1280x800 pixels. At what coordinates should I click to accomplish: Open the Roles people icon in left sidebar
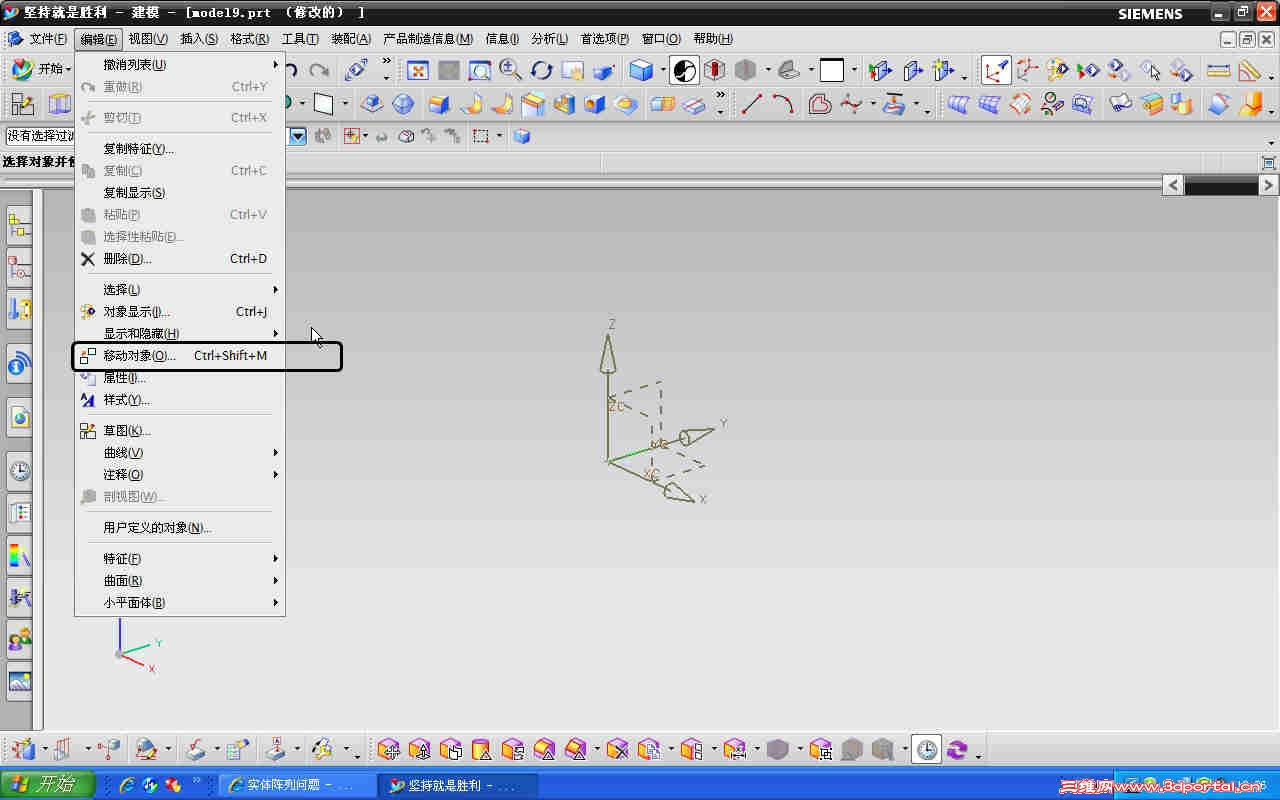pos(19,639)
